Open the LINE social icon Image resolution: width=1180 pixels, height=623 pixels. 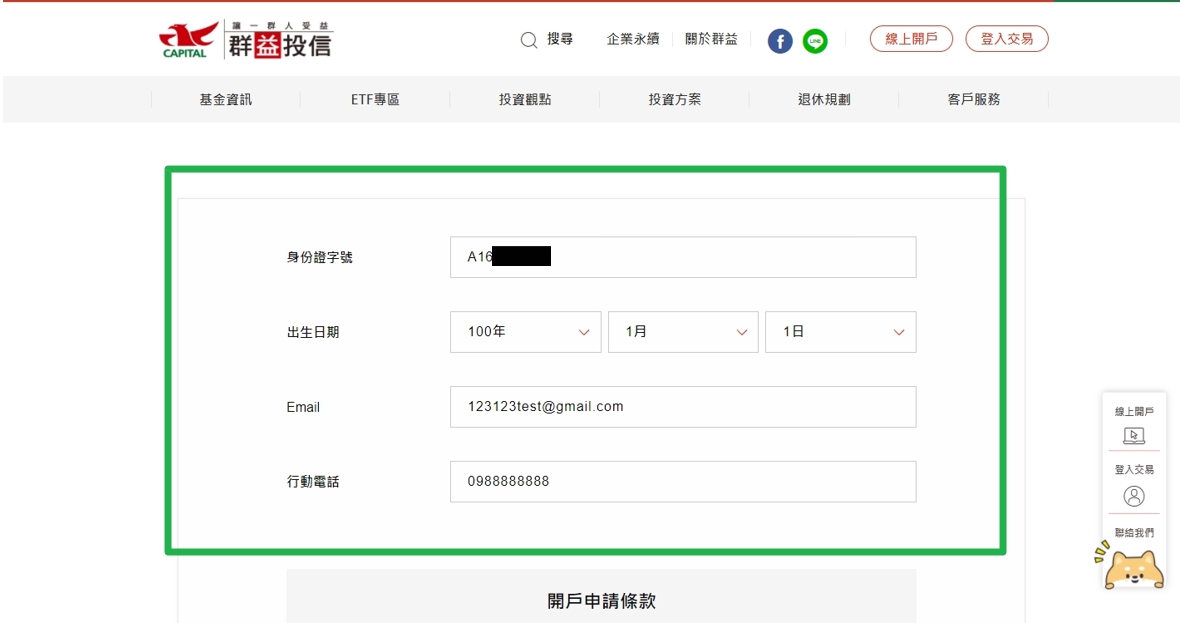click(815, 41)
